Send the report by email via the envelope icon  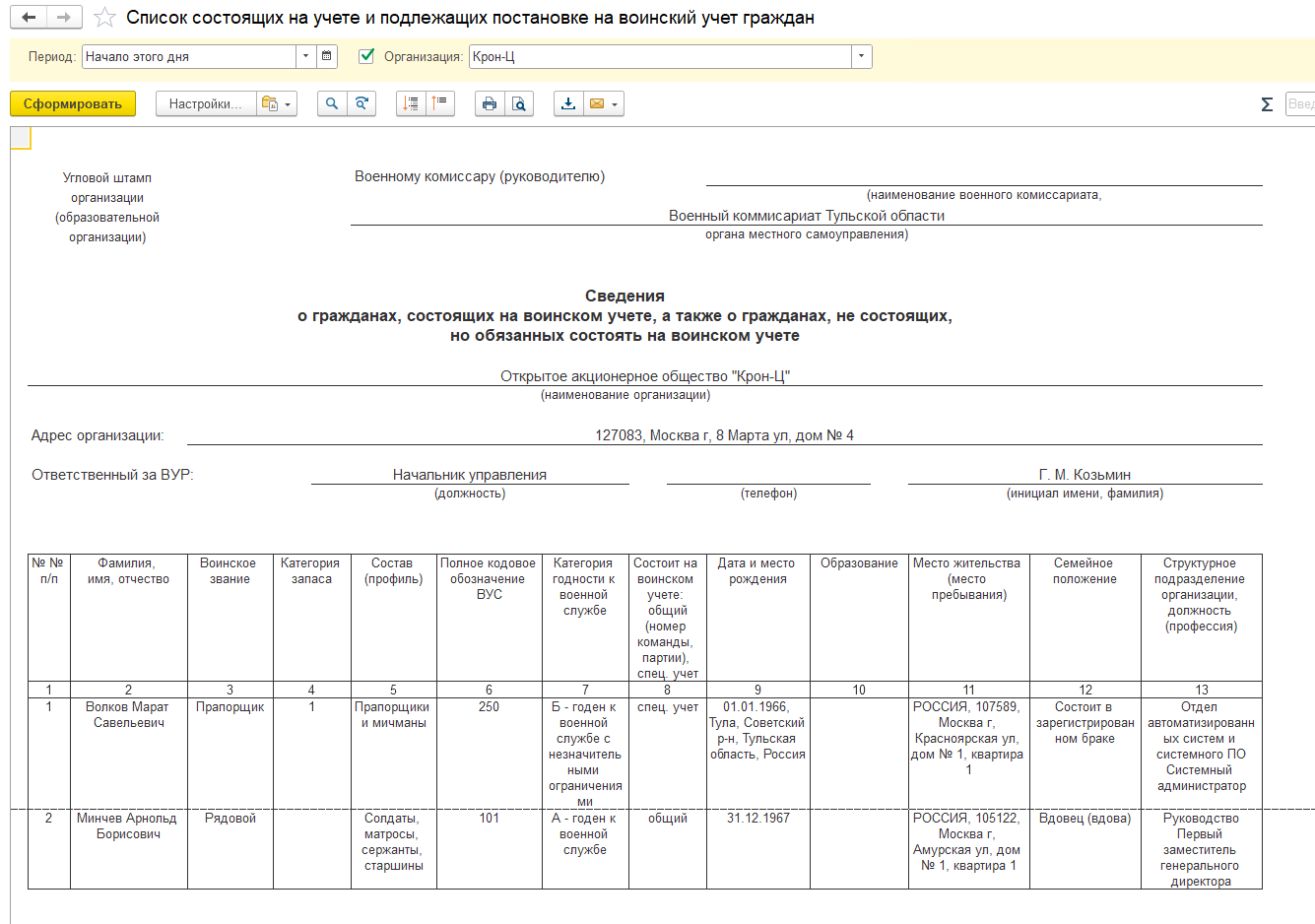(x=604, y=103)
